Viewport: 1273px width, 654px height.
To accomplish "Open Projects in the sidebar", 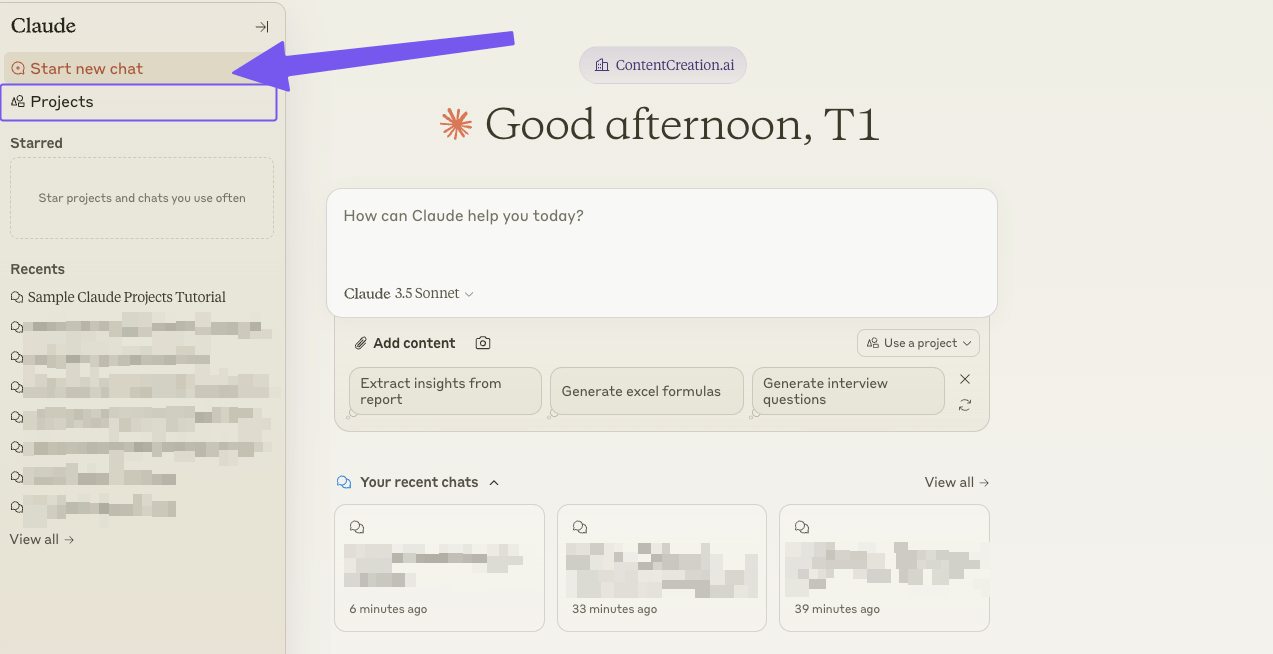I will 62,102.
